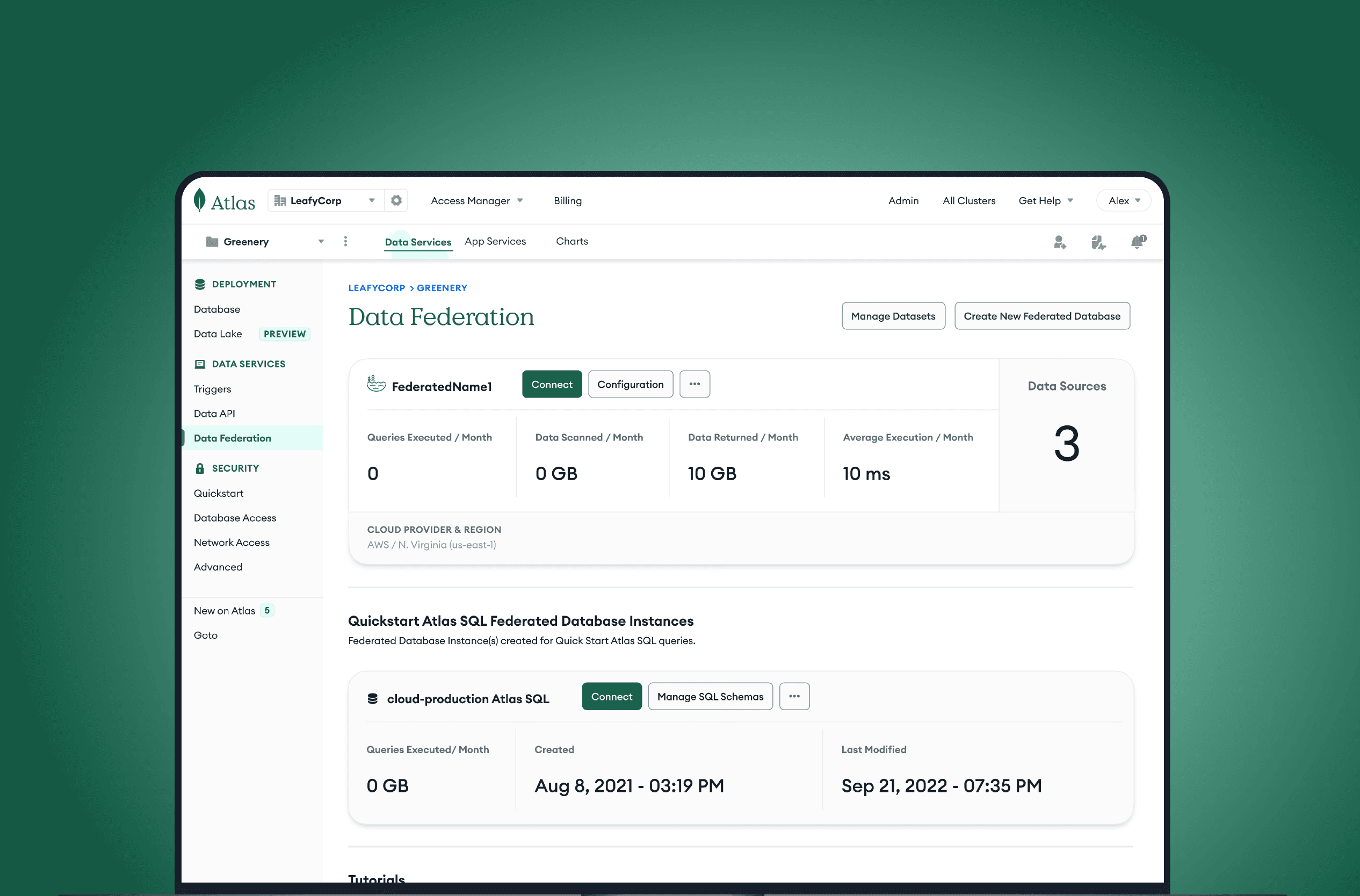The image size is (1360, 896).
Task: Click the Manage SQL Schemas button
Action: click(x=710, y=697)
